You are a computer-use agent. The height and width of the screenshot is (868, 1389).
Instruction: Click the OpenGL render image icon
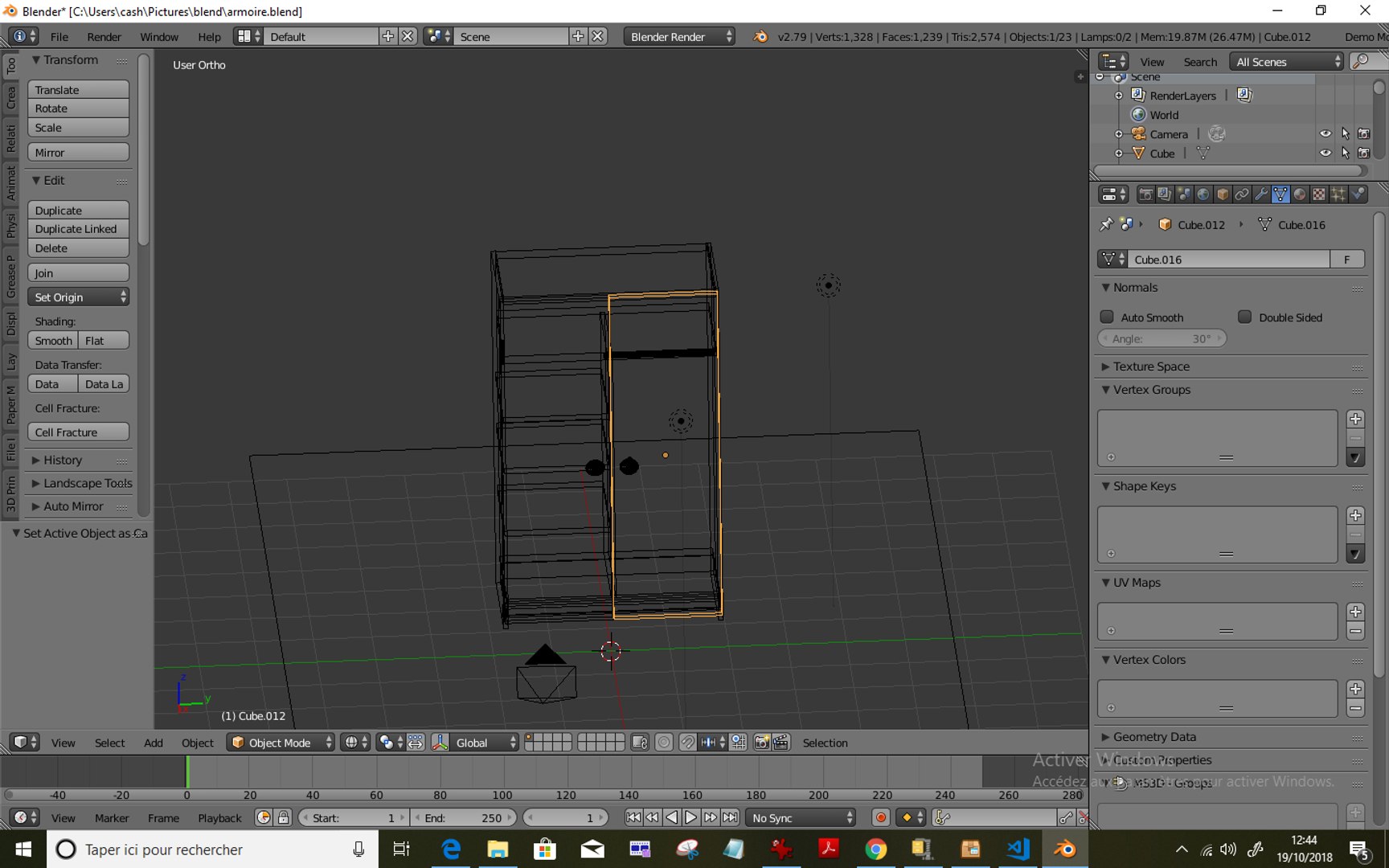tap(762, 743)
